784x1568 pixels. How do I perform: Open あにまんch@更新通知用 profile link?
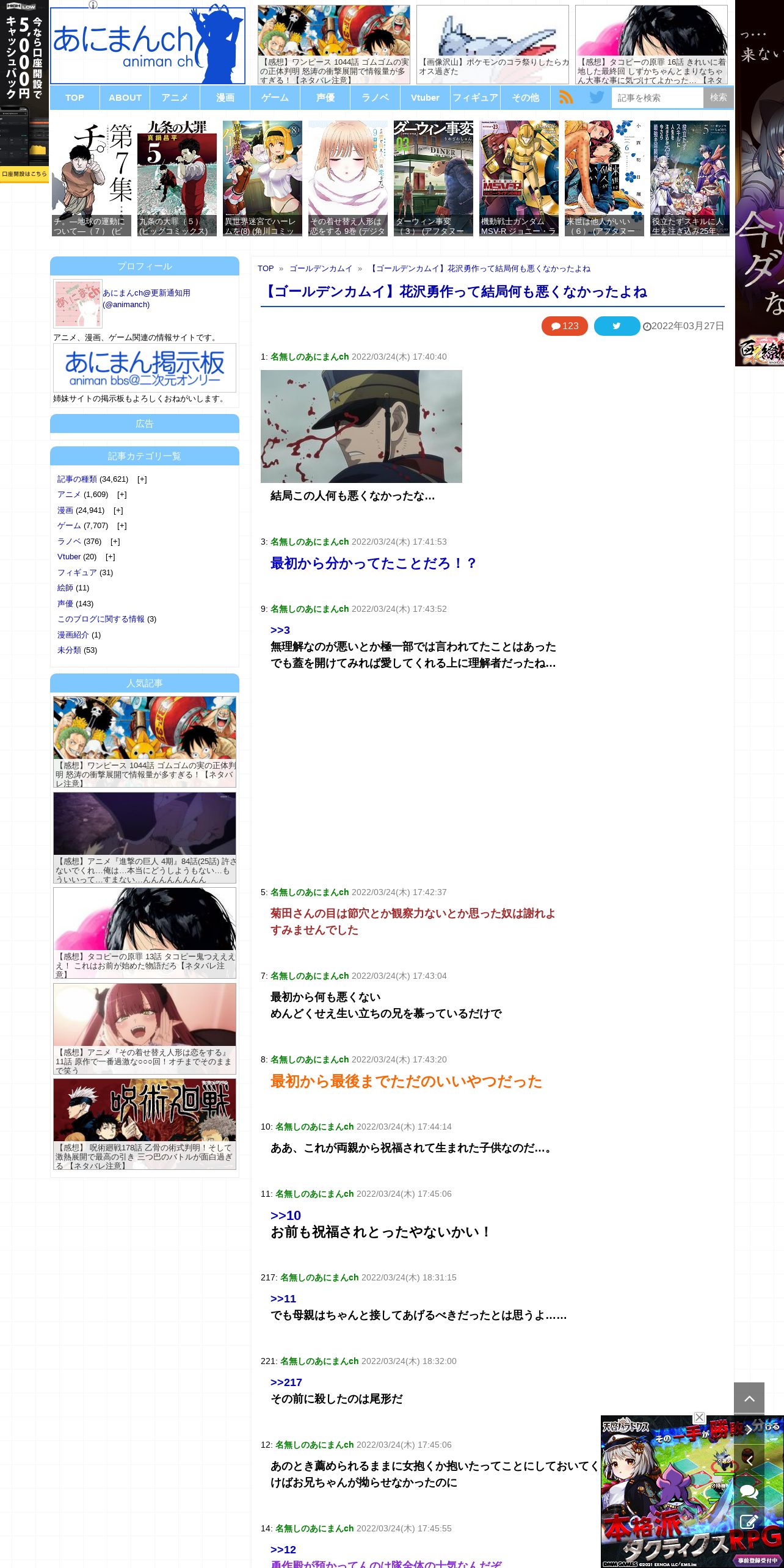(x=147, y=299)
